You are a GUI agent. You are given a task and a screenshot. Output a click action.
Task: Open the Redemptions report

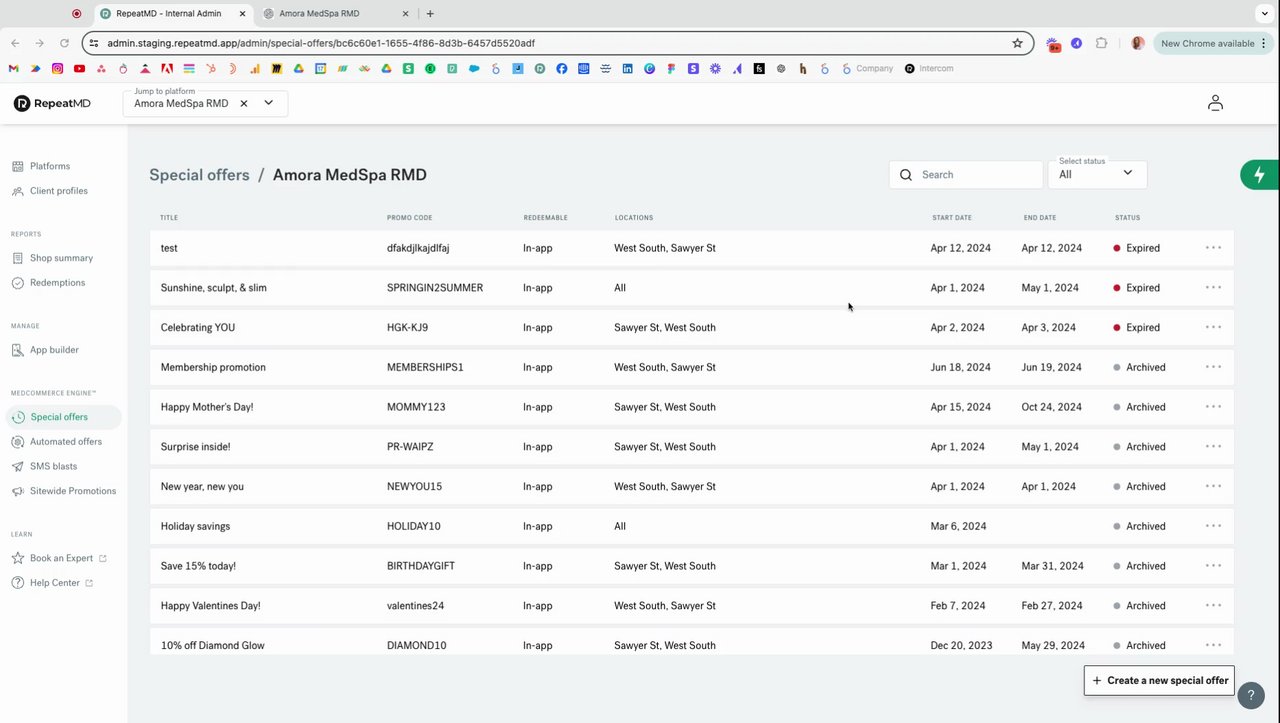pos(49,283)
